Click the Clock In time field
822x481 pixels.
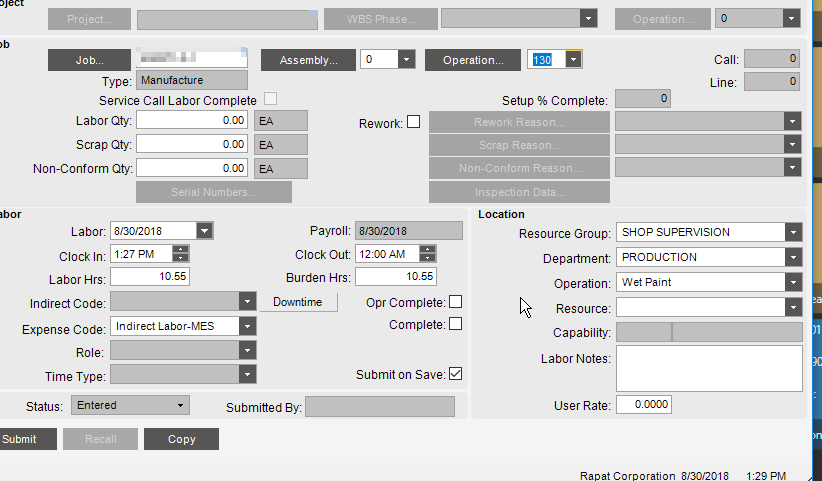[141, 254]
